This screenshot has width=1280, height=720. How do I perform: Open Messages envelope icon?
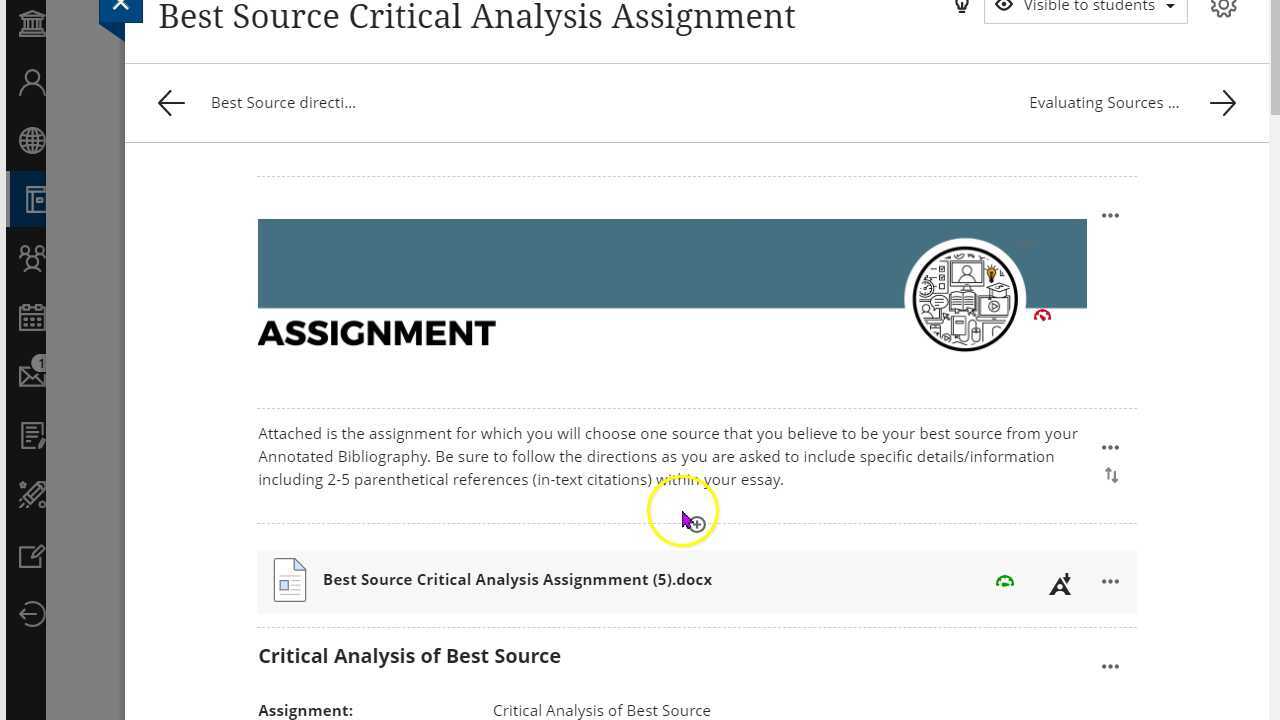(31, 376)
